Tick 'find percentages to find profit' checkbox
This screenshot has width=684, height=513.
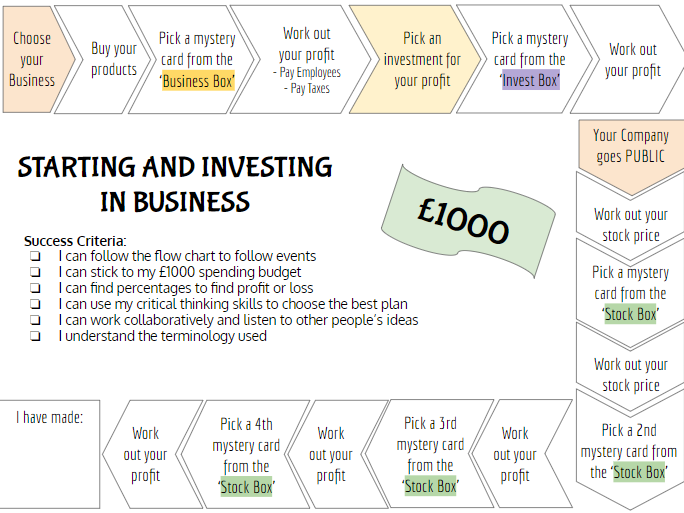[35, 288]
